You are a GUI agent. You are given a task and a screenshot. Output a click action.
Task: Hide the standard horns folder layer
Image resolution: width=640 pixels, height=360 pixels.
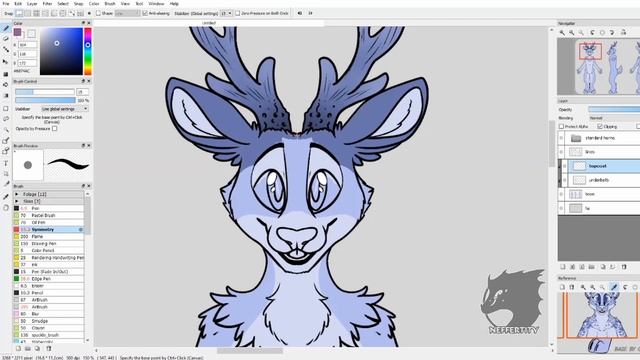(561, 138)
